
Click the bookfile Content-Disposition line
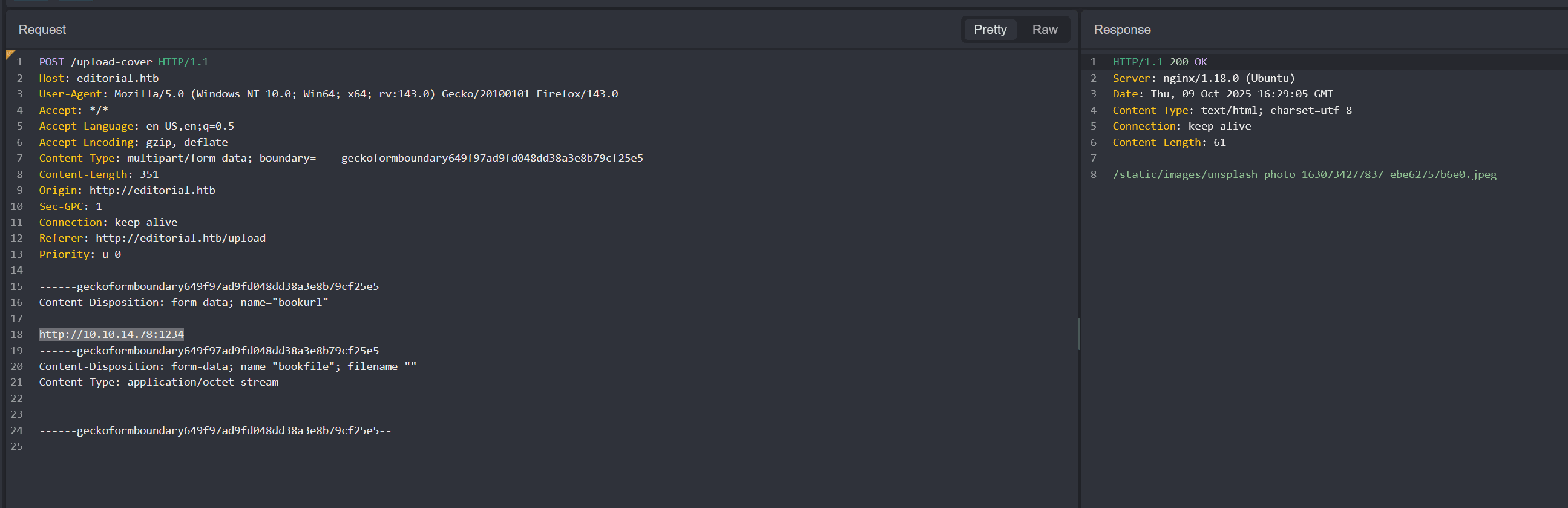coord(228,367)
